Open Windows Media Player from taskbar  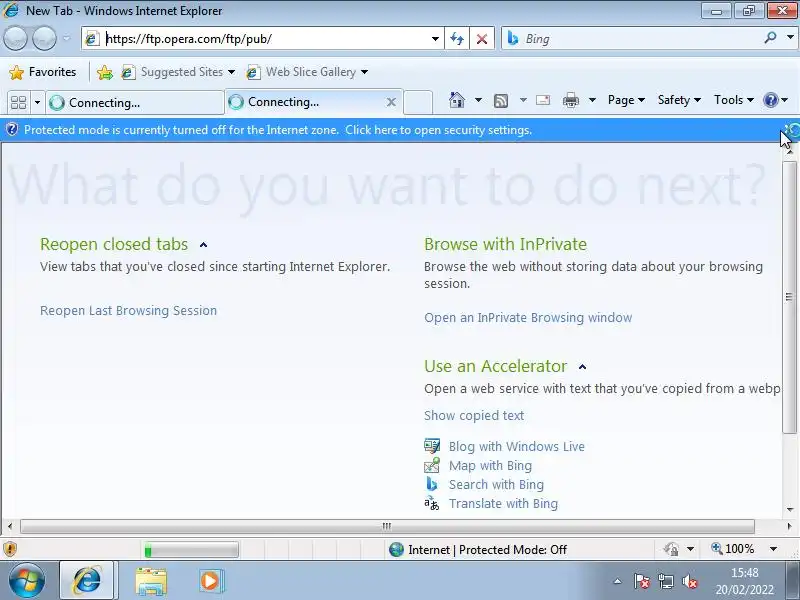[x=210, y=581]
